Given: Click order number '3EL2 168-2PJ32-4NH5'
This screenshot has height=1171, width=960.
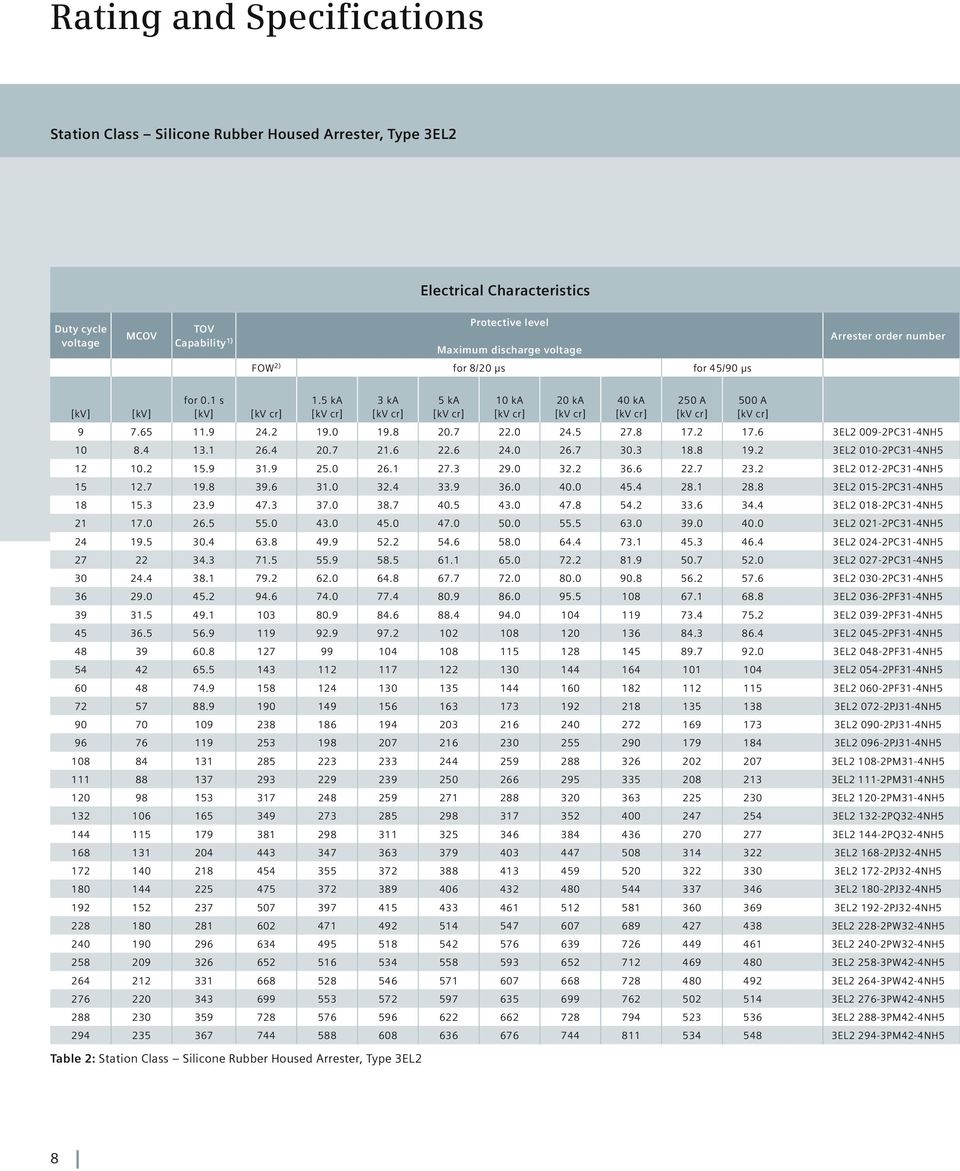Looking at the screenshot, I should coord(888,853).
